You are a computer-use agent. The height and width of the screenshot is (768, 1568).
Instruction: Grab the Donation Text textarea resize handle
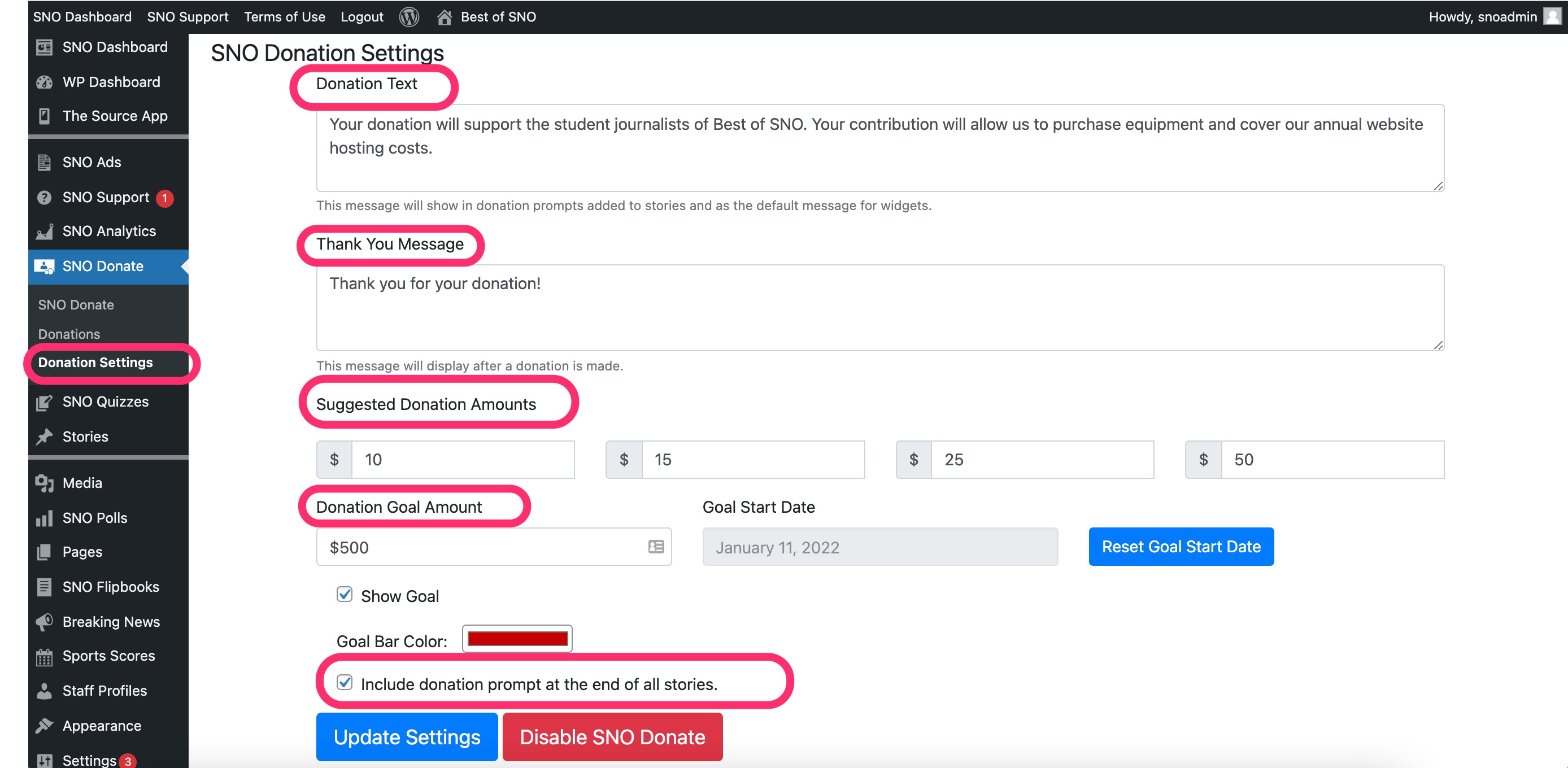pos(1438,186)
